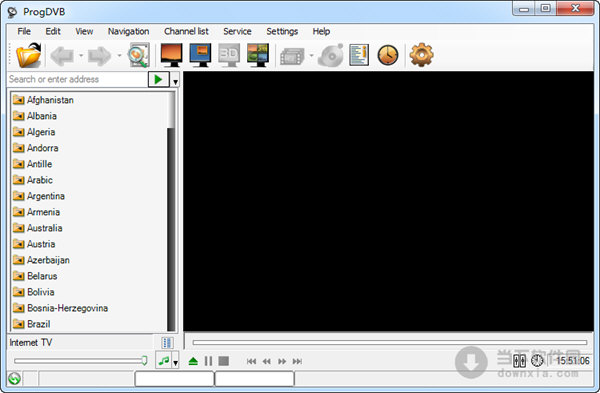This screenshot has width=600, height=393.
Task: Select the Bosnia-Herzegovina folder
Action: tap(60, 308)
